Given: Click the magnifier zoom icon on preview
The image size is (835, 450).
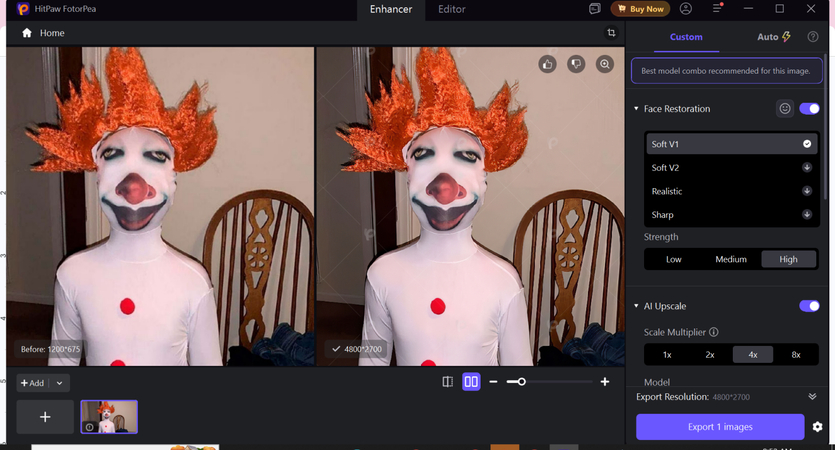Looking at the screenshot, I should 605,64.
